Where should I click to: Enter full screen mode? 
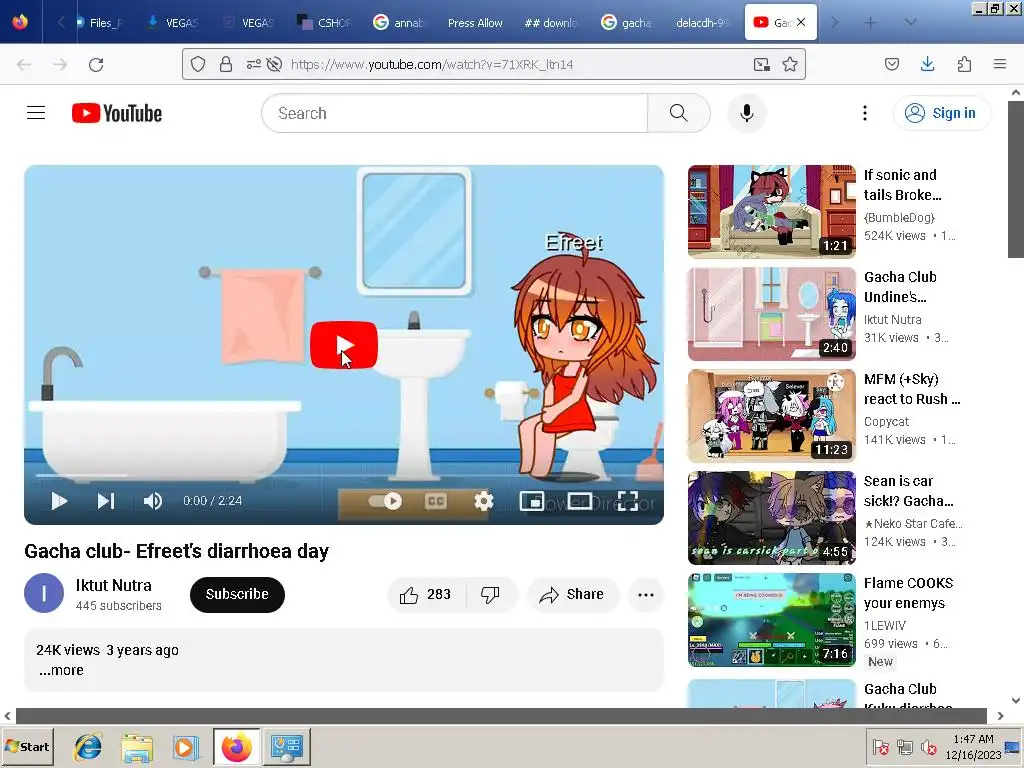tap(628, 501)
